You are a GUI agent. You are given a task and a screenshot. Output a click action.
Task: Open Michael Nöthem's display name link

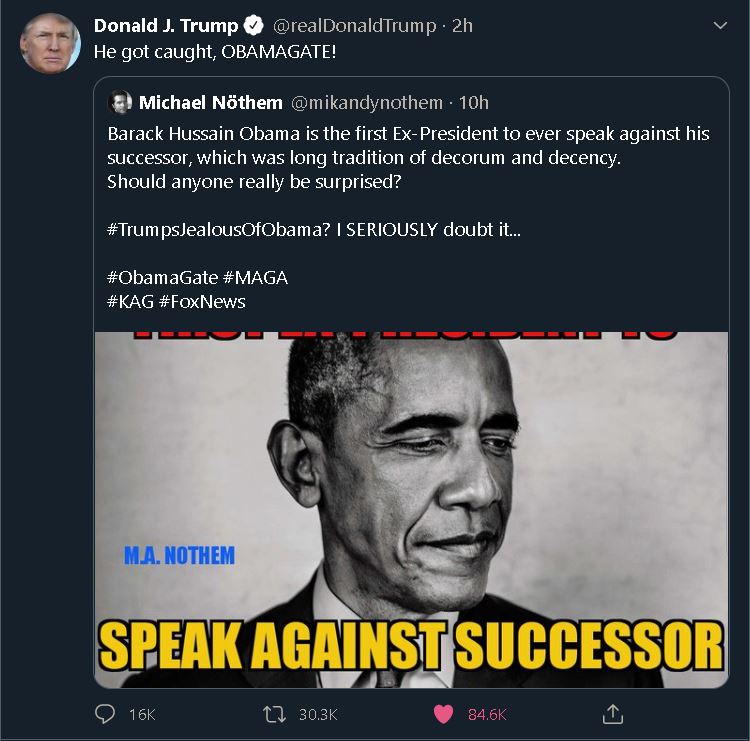click(210, 102)
